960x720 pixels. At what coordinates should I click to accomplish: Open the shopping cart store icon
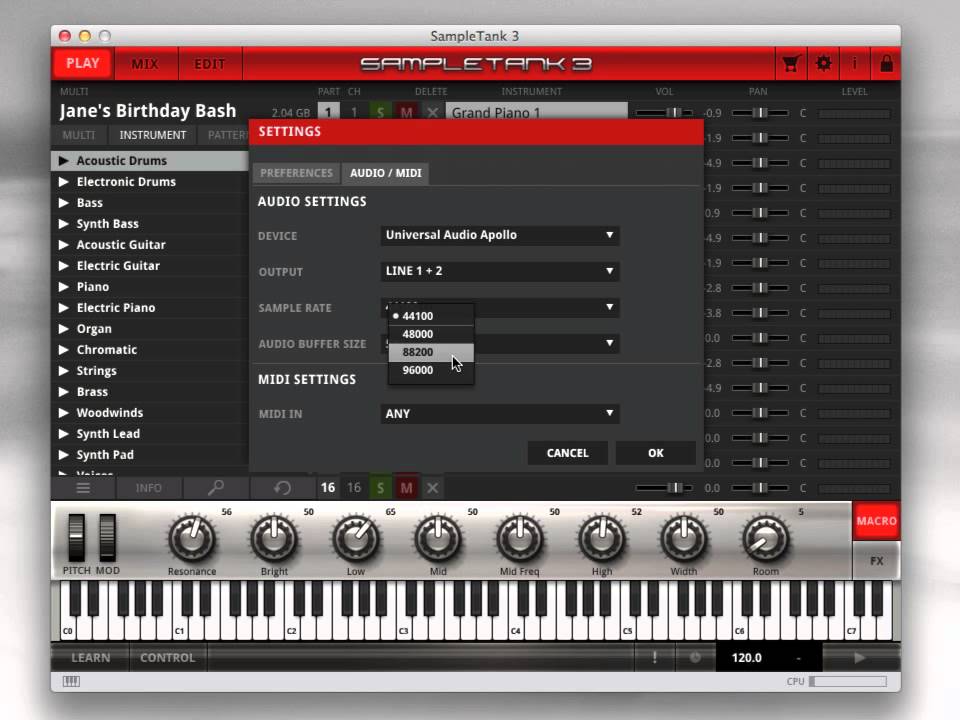click(x=790, y=64)
